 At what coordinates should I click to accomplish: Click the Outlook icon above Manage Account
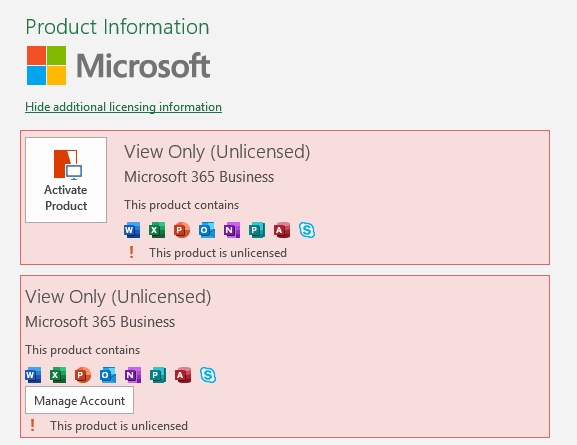(x=108, y=375)
